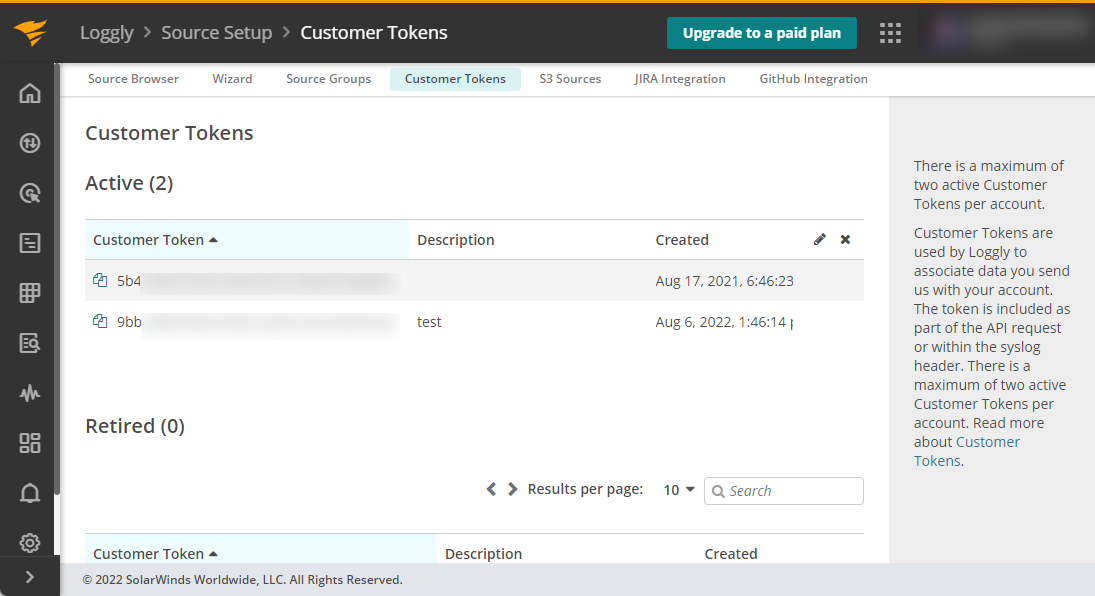The width and height of the screenshot is (1095, 596).
Task: Click the X icon in table header
Action: point(845,240)
